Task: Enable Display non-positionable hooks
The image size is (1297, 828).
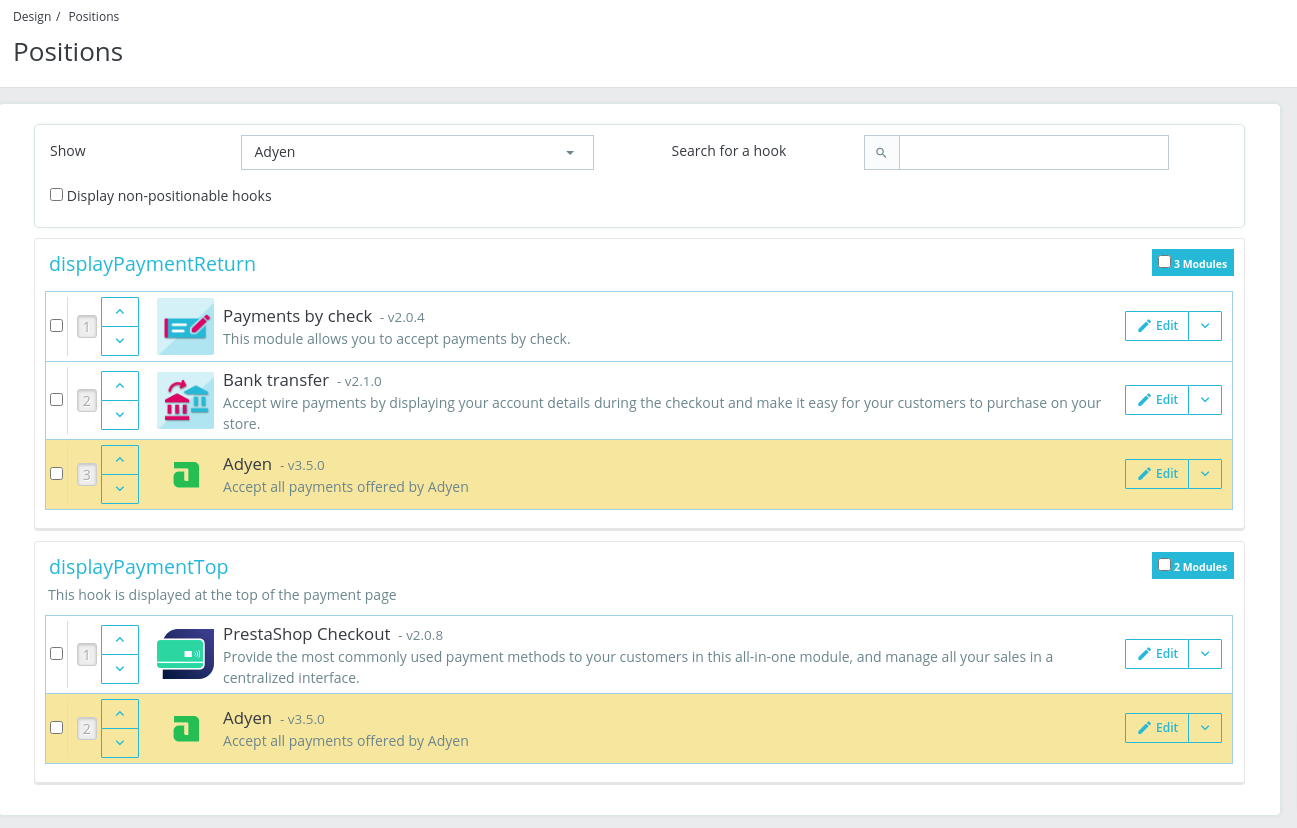Action: pos(56,193)
